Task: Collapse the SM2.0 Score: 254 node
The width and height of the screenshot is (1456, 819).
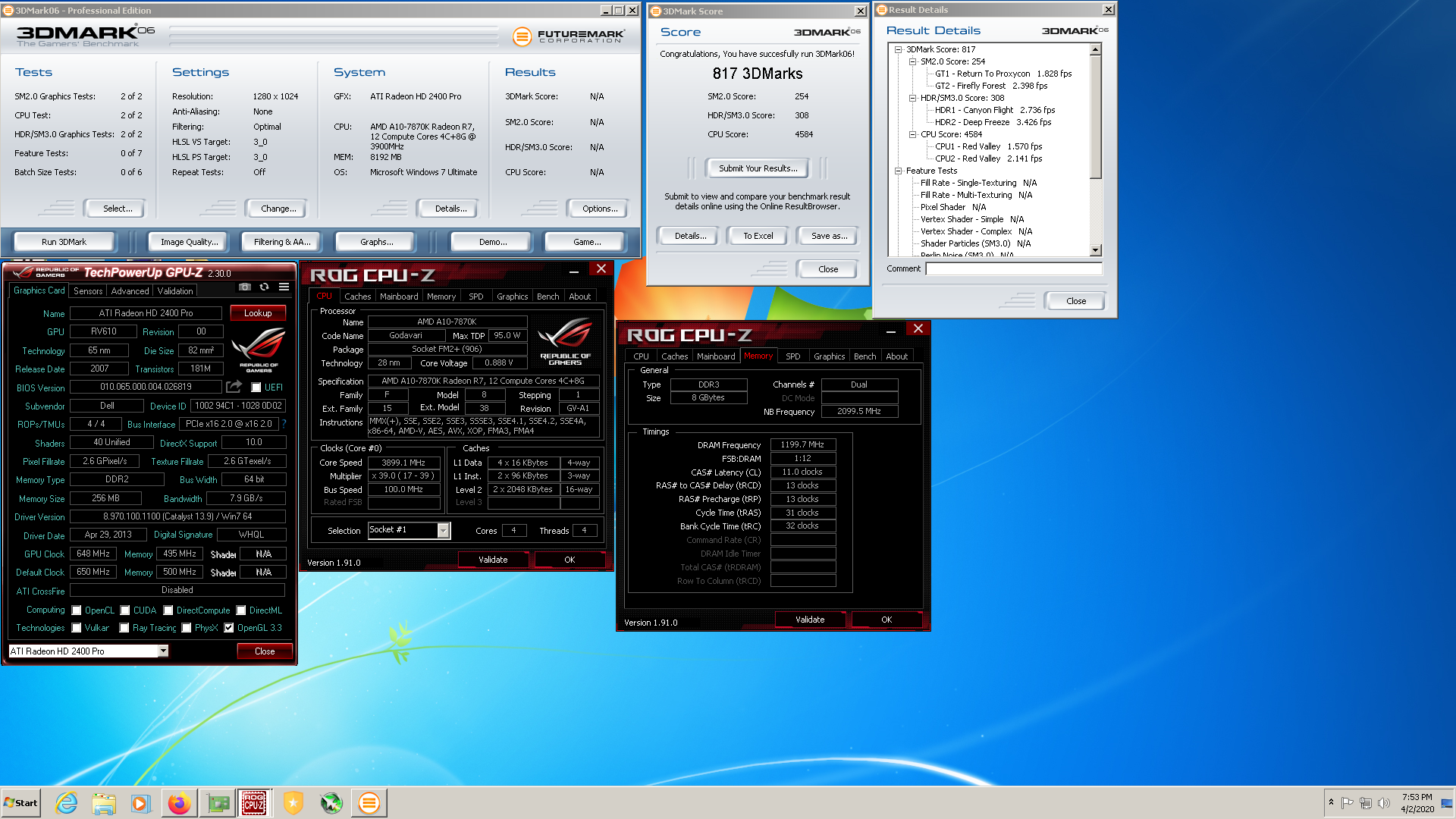Action: click(912, 61)
